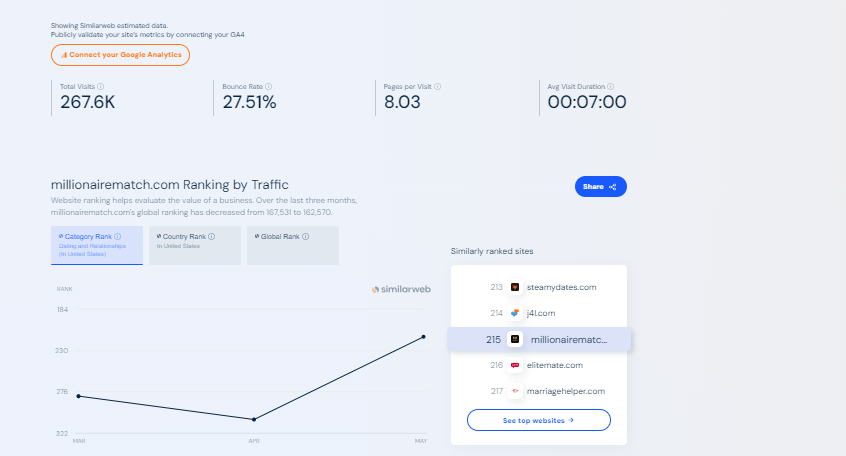This screenshot has width=846, height=456.
Task: Select the April data point on chart
Action: [x=253, y=419]
